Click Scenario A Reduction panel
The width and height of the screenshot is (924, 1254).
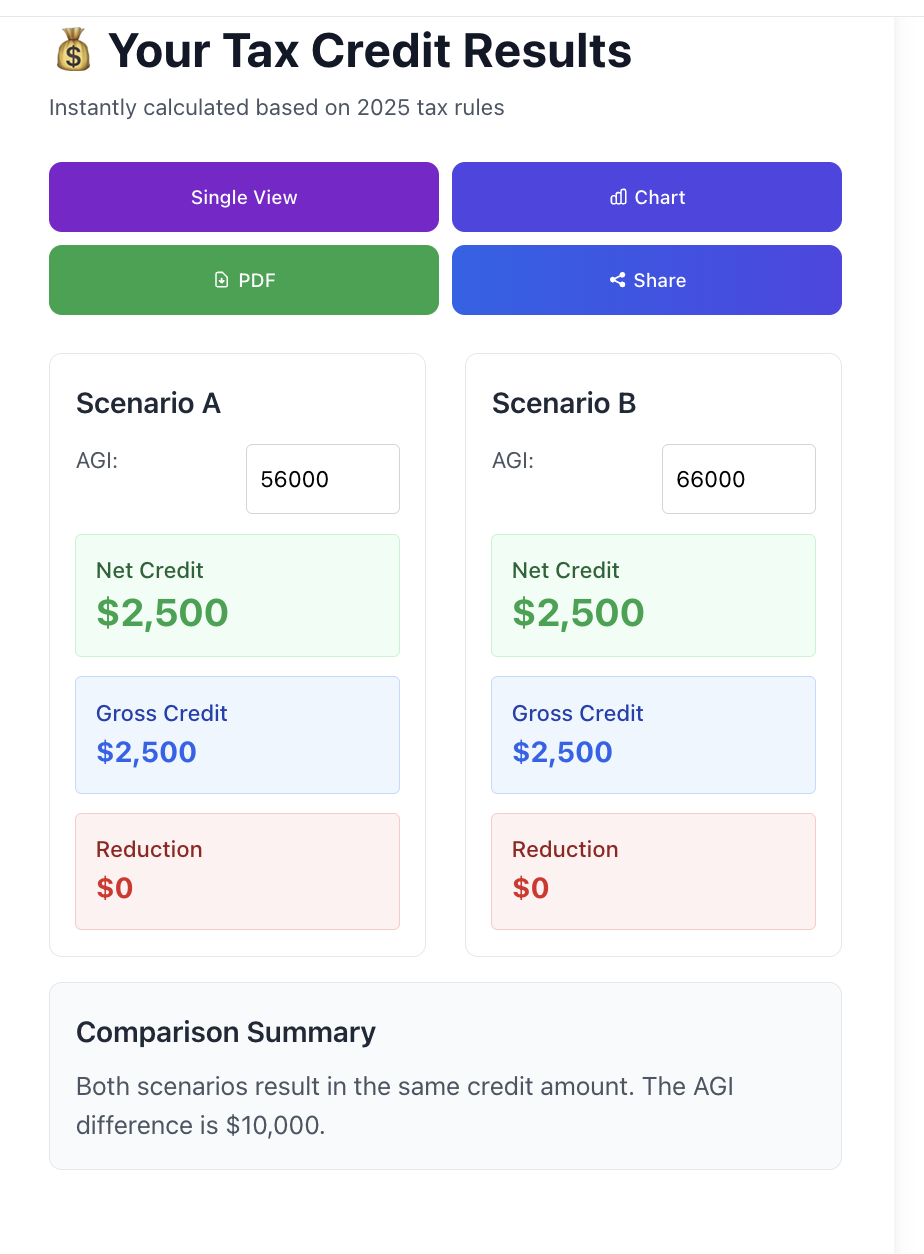[238, 871]
